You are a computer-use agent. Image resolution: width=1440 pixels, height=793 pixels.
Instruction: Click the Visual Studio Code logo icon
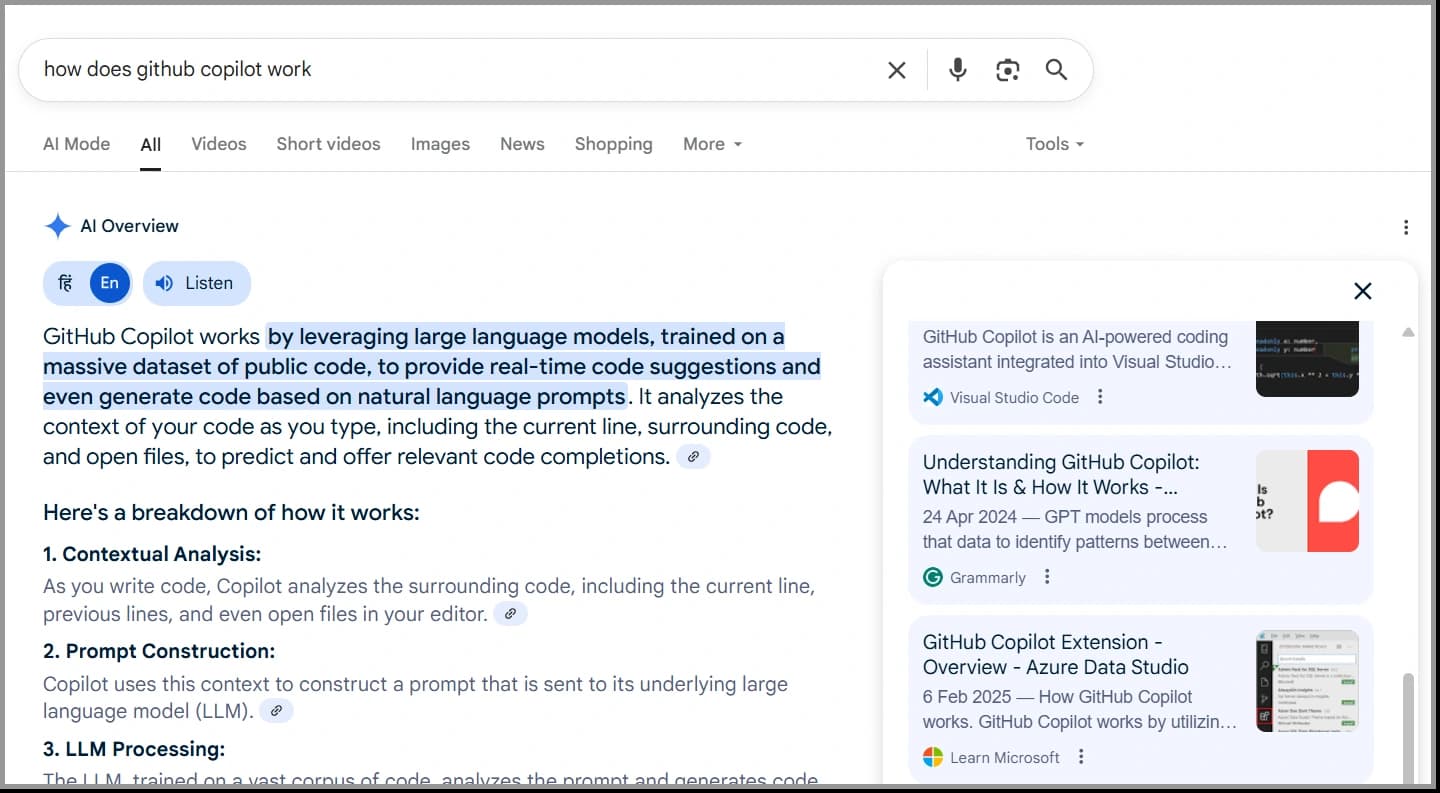click(933, 397)
